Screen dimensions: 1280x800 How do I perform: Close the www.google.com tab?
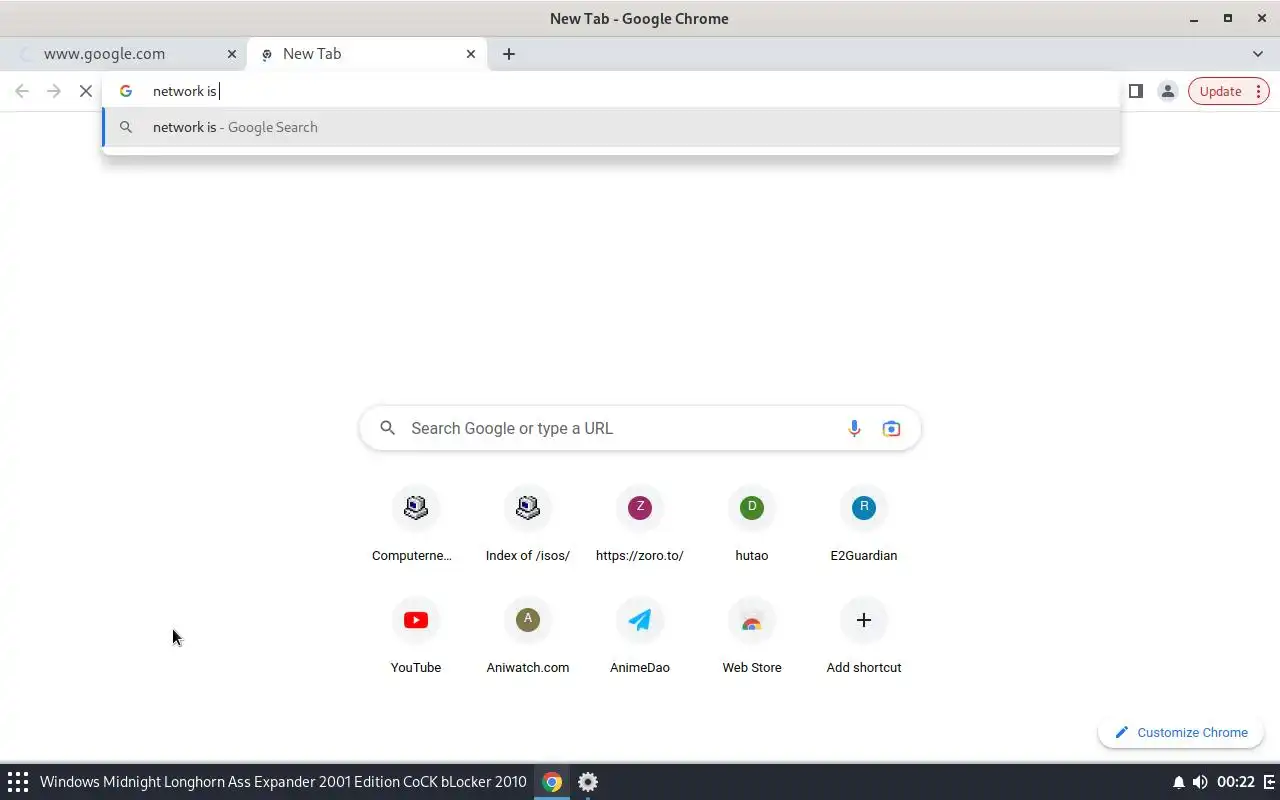[x=232, y=54]
